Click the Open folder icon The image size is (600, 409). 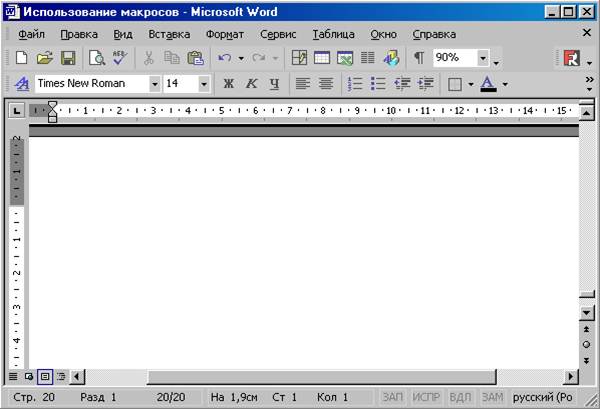45,59
